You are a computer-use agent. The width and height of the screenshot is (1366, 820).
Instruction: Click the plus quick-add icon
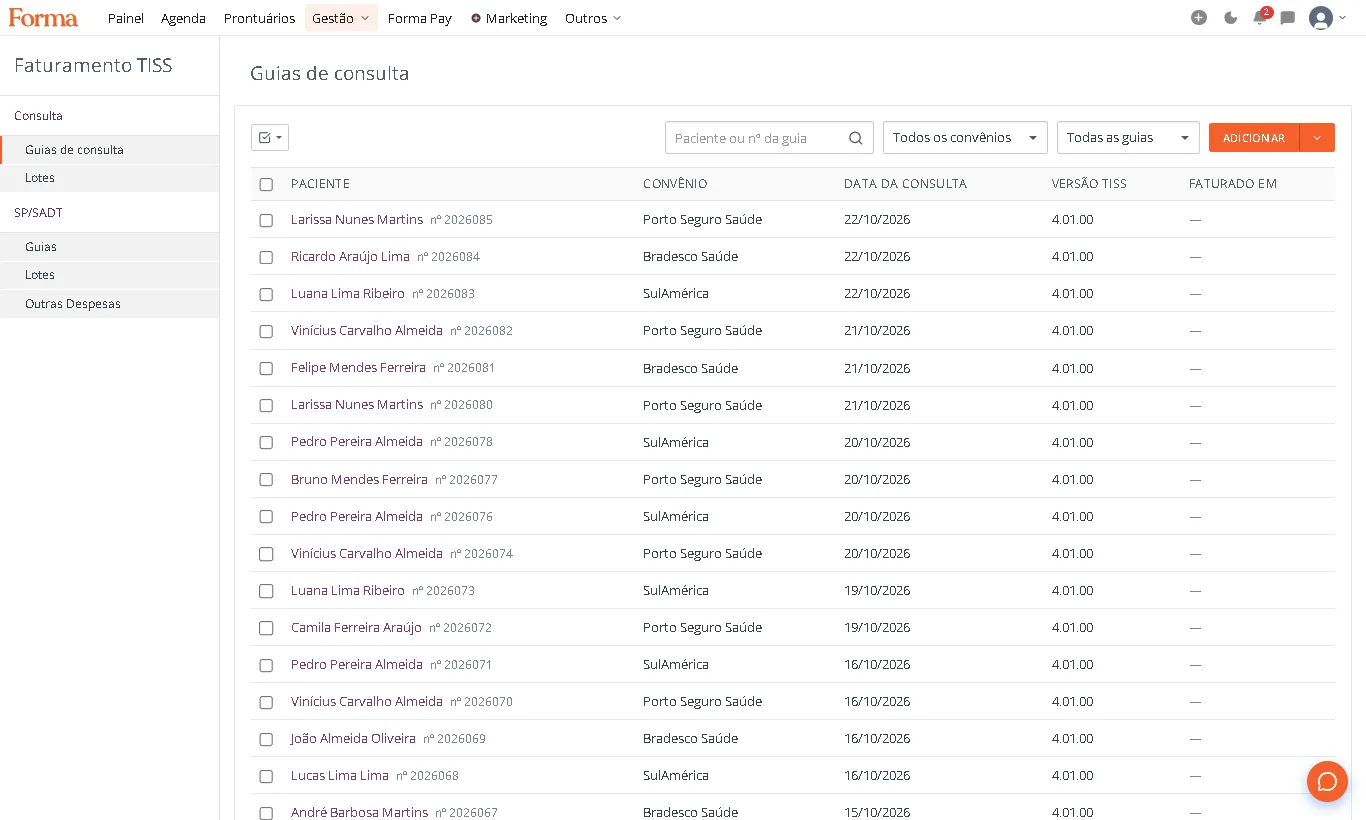pos(1199,18)
